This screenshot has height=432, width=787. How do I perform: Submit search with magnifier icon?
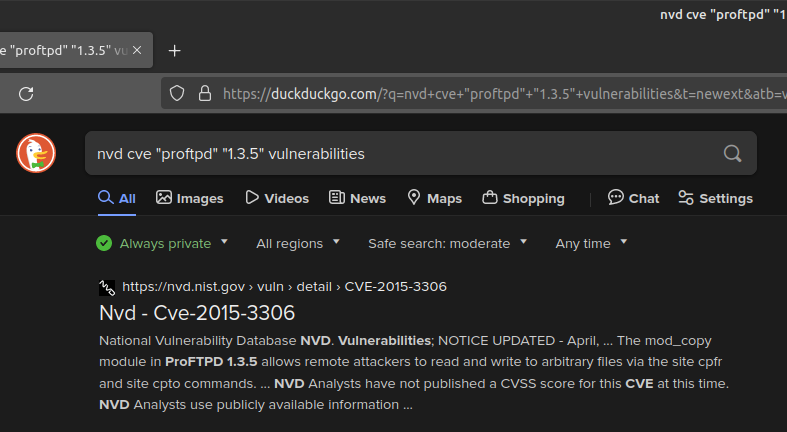point(732,154)
